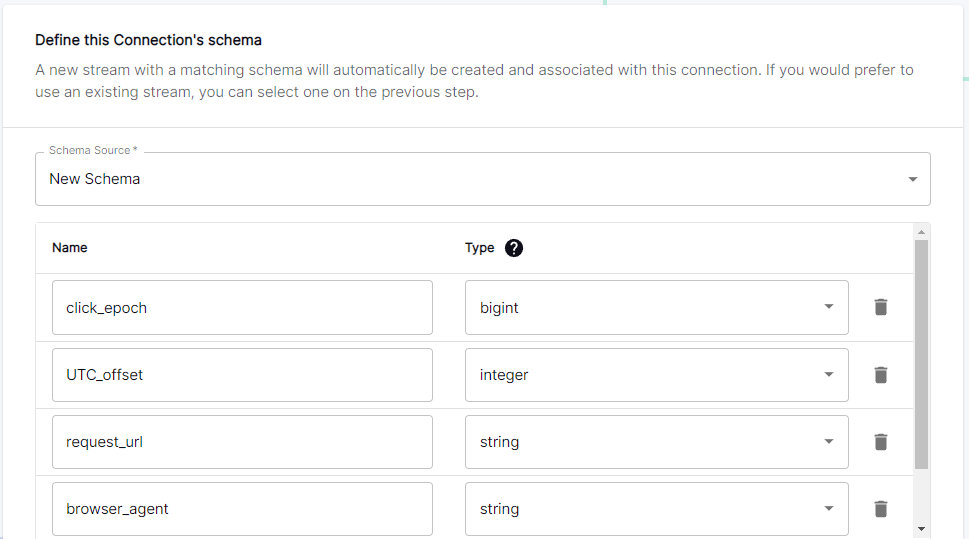Open the Schema Source dropdown
Viewport: 969px width, 539px height.
(x=483, y=179)
